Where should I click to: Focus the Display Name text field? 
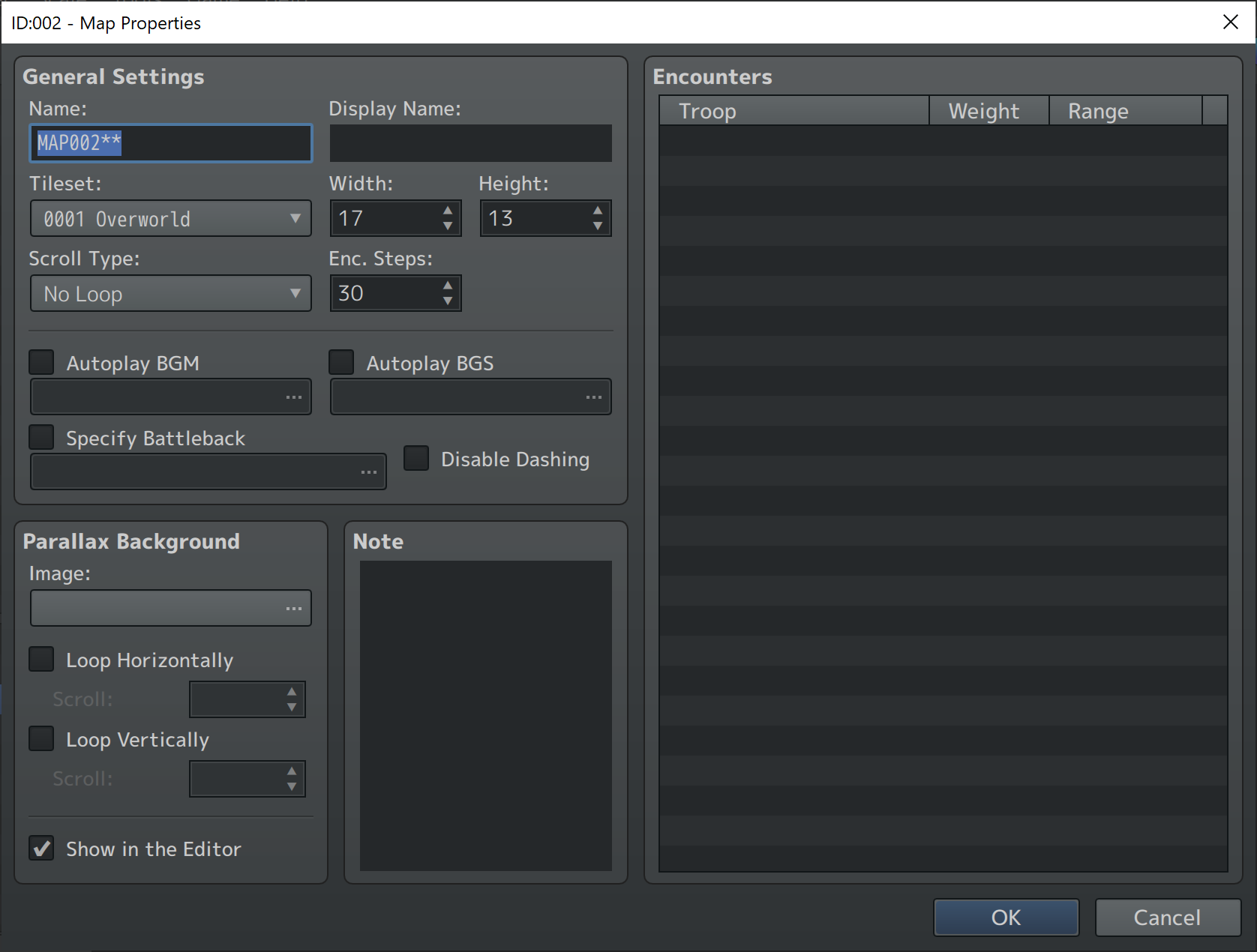pyautogui.click(x=471, y=143)
